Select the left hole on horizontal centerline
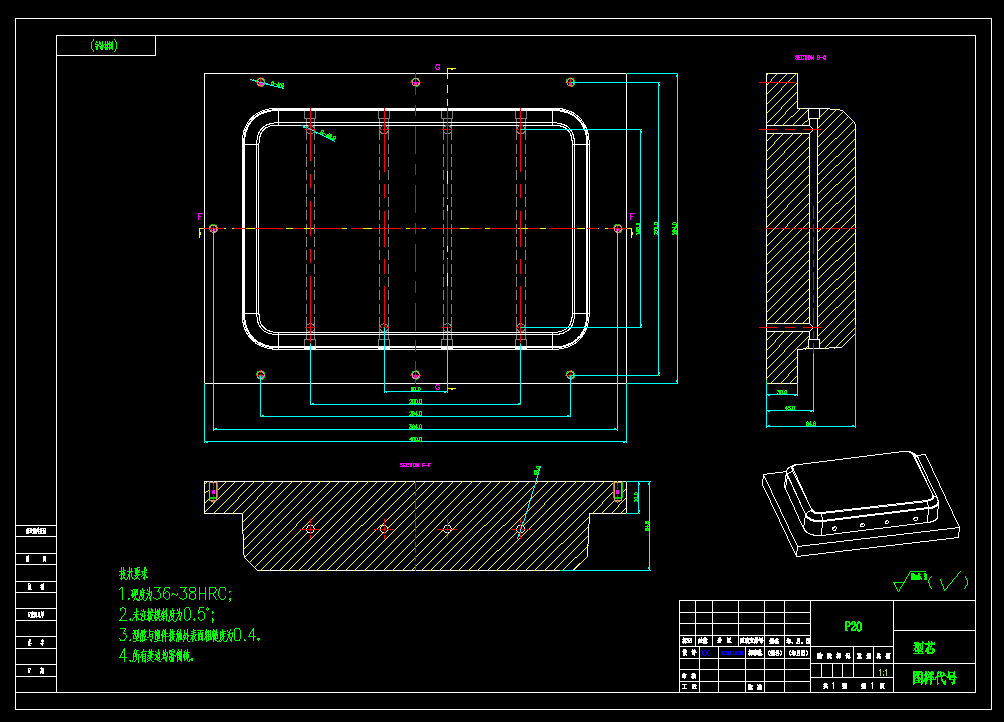Viewport: 1004px width, 722px height. point(213,229)
